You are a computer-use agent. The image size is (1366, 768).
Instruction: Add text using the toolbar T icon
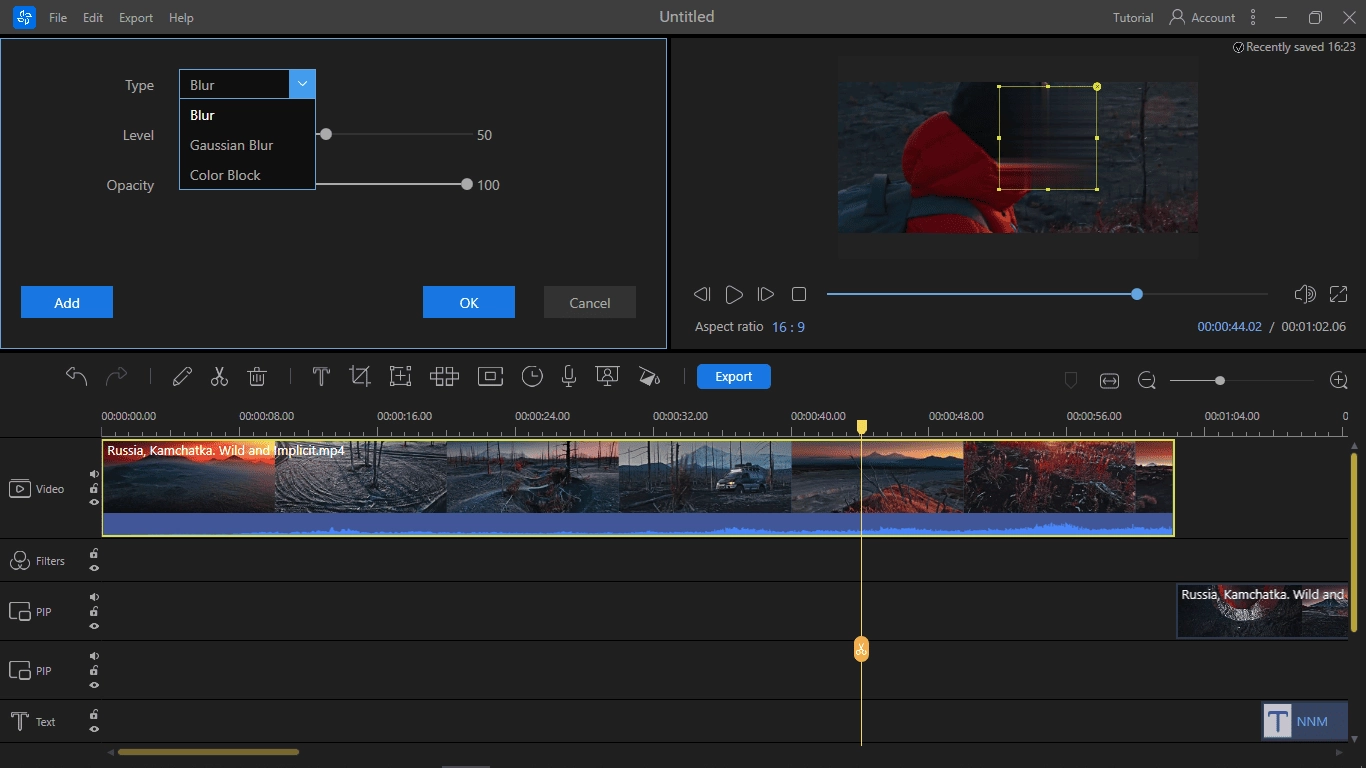point(321,376)
